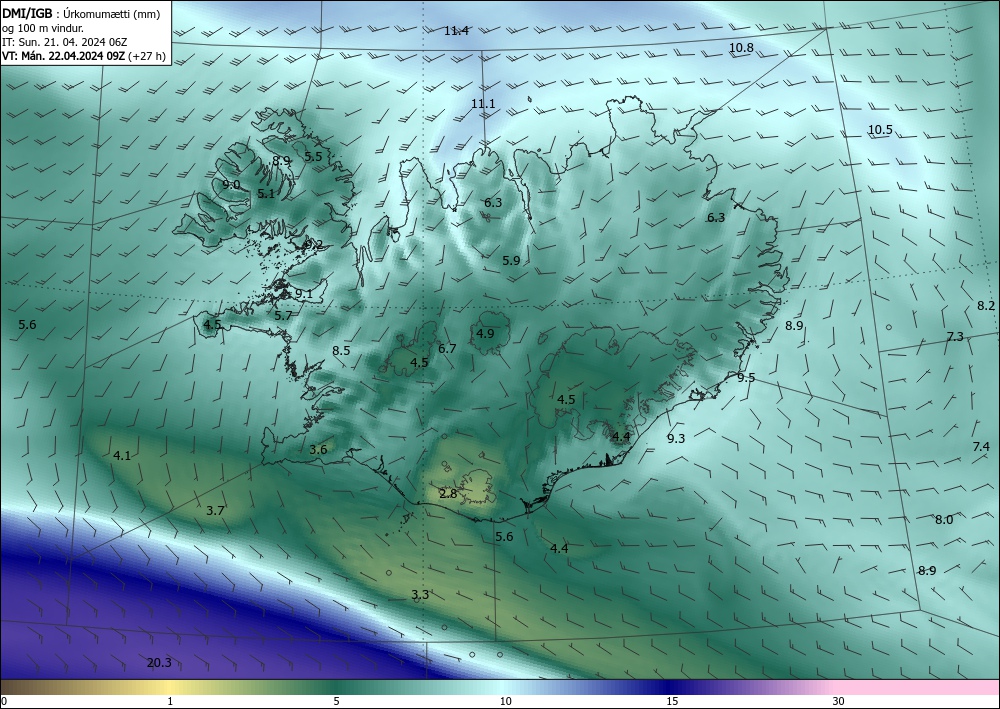Click the 5.9 value in north Iceland
The image size is (1000, 709).
[x=511, y=260]
